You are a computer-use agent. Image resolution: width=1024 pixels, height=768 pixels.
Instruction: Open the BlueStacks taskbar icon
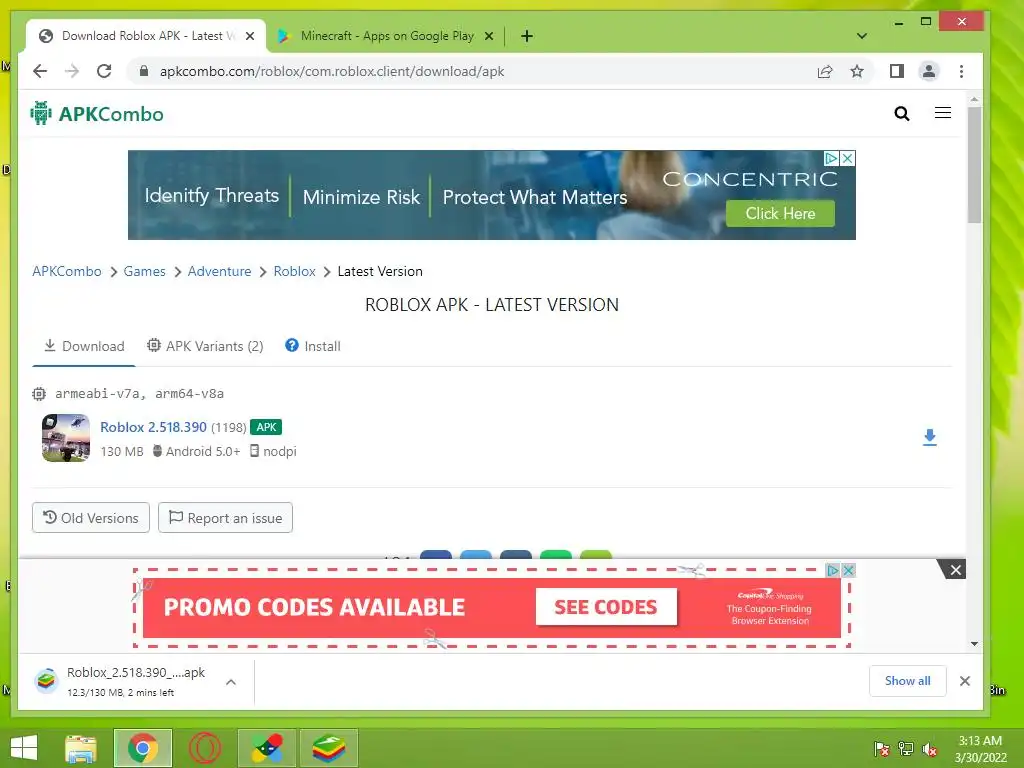[328, 748]
